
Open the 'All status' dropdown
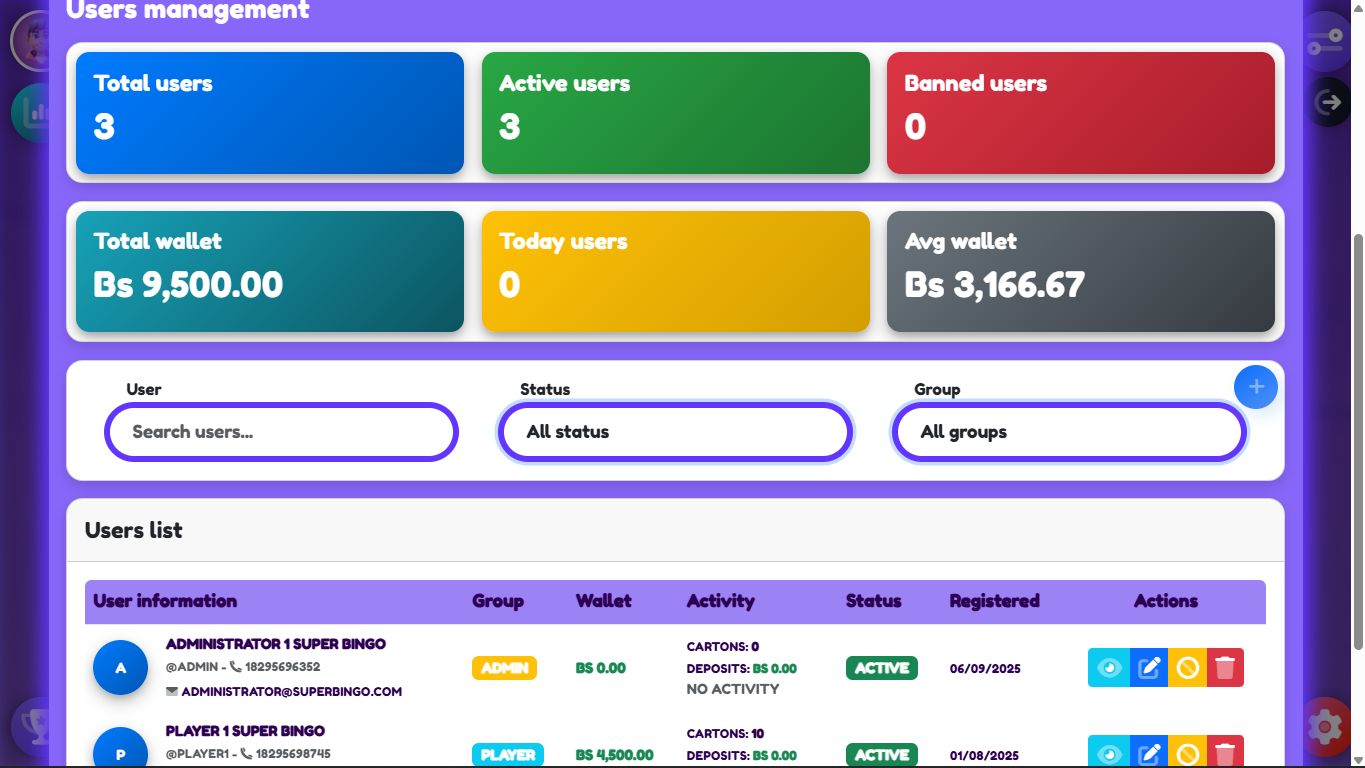pos(675,432)
